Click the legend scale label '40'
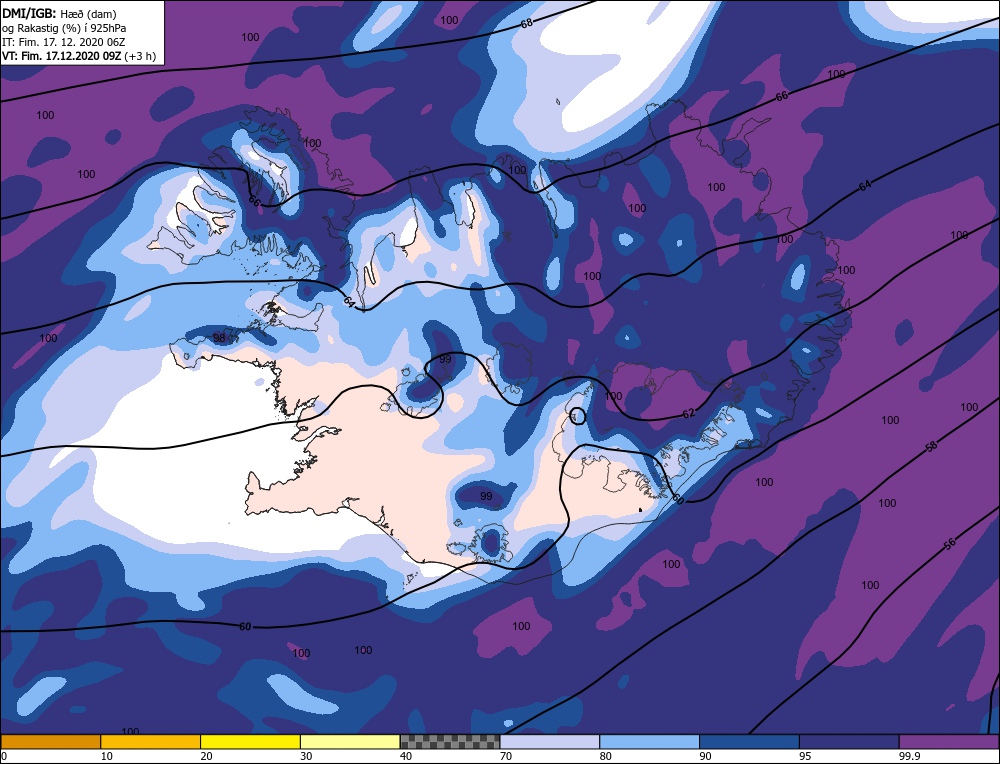This screenshot has height=764, width=1000. click(406, 756)
